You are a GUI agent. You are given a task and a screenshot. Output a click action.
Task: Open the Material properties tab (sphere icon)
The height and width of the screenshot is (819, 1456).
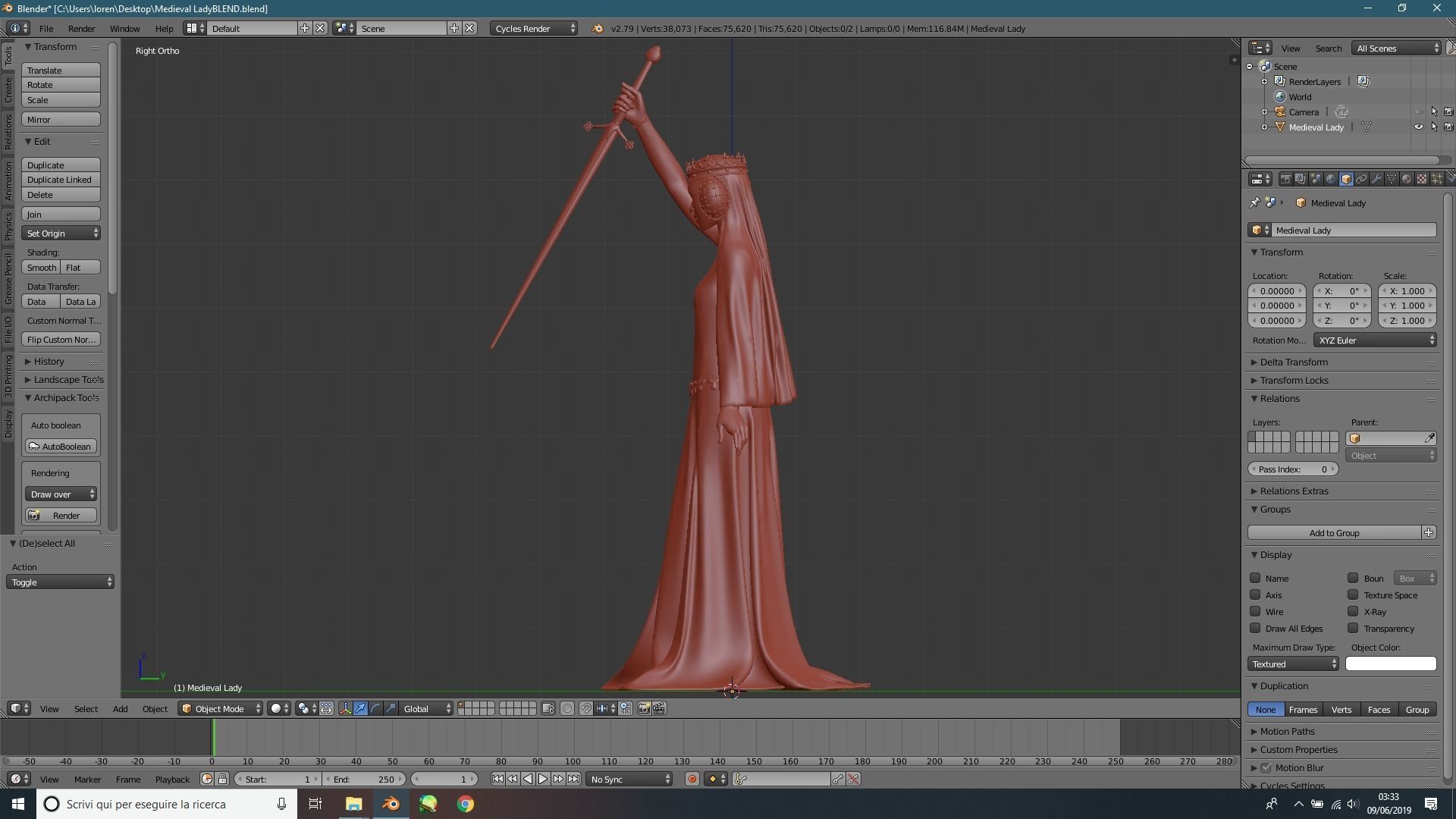coord(1407,179)
